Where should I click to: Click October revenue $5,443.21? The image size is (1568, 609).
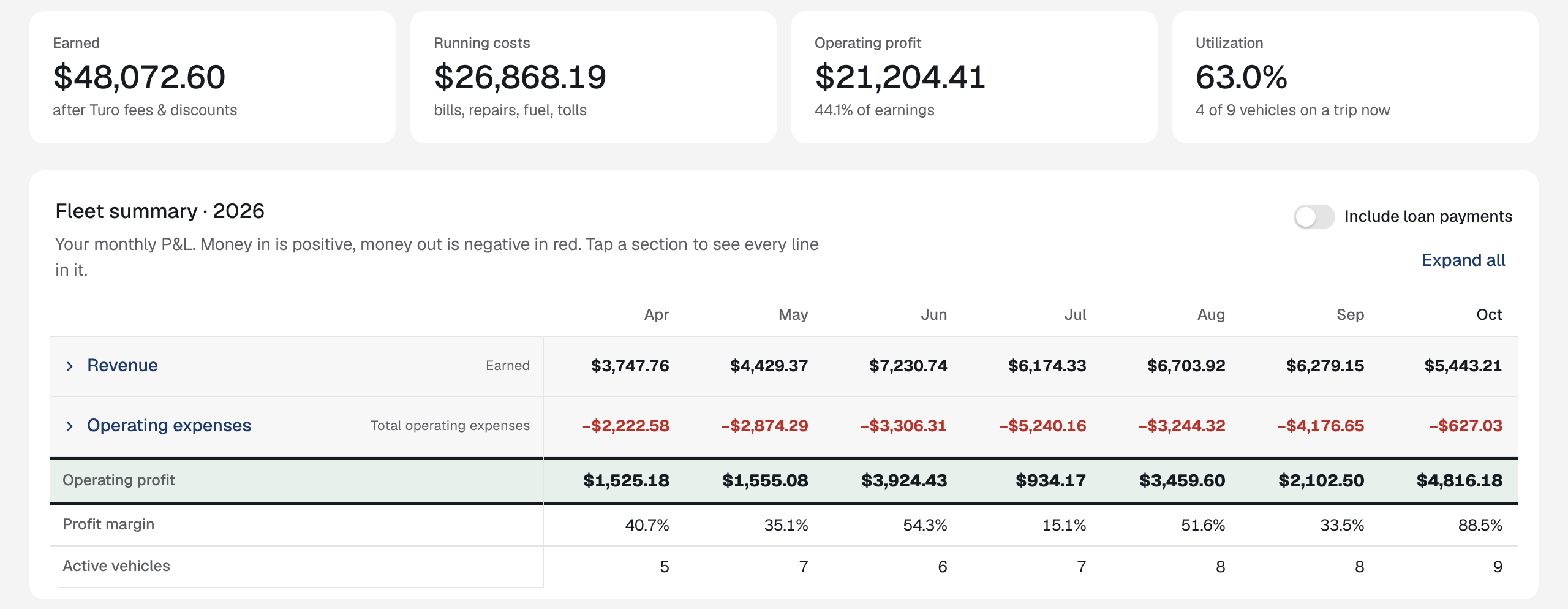click(x=1463, y=366)
